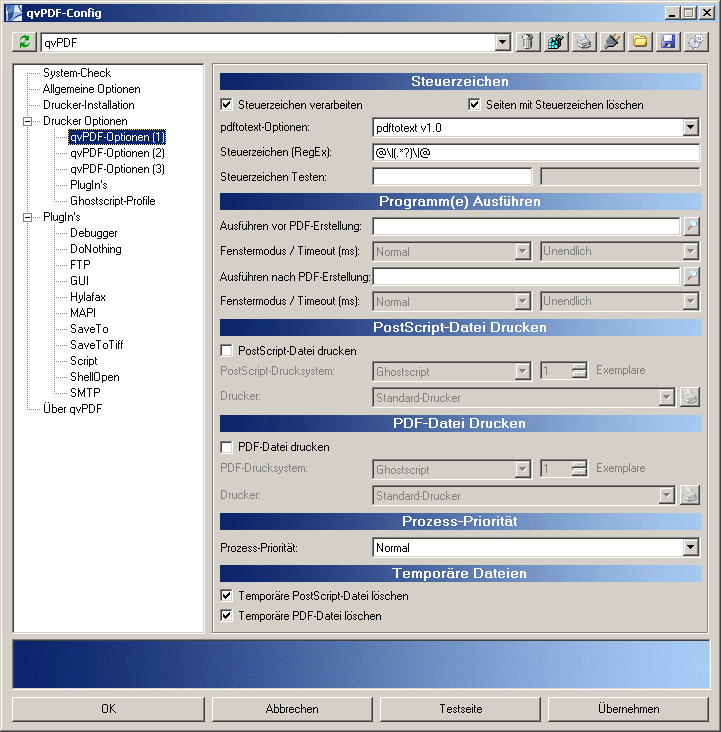Click the yellow folder open icon
The width and height of the screenshot is (721, 732).
tap(640, 42)
